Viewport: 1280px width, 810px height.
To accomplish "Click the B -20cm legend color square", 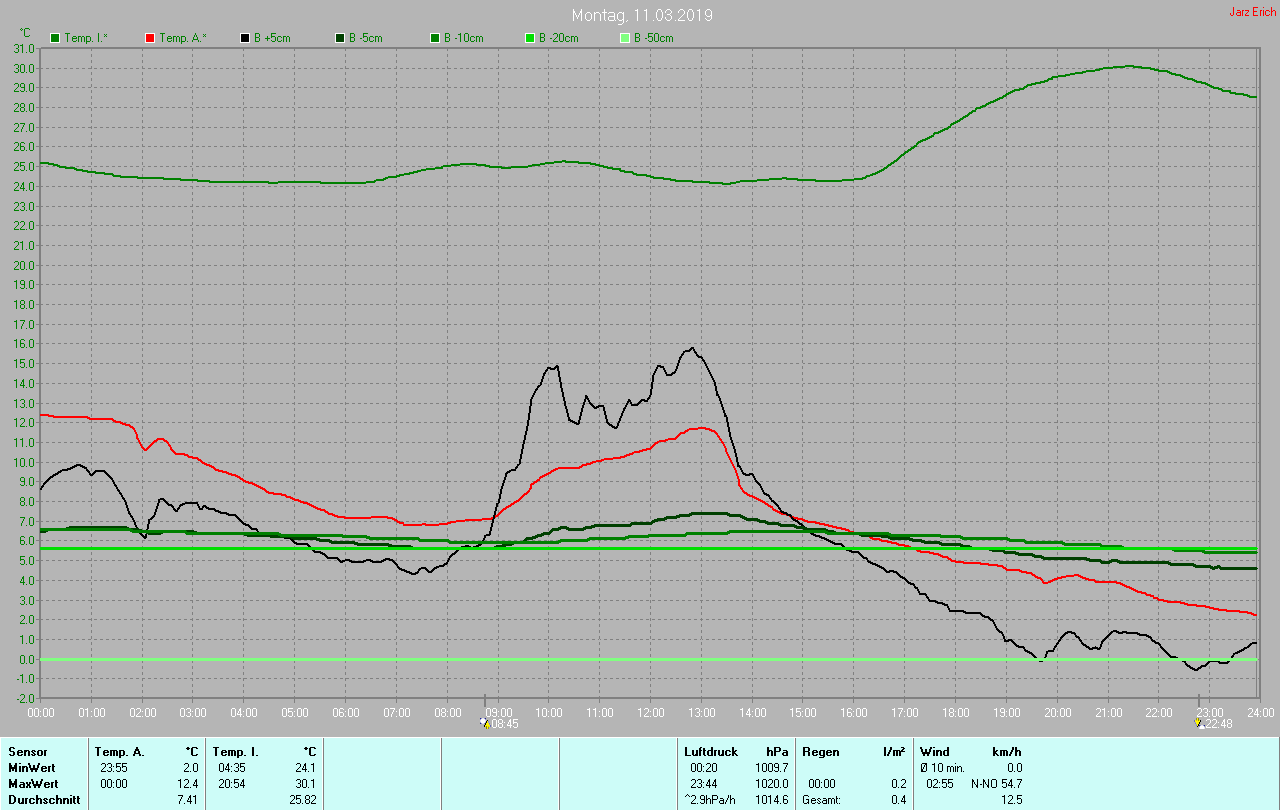I will [x=530, y=38].
